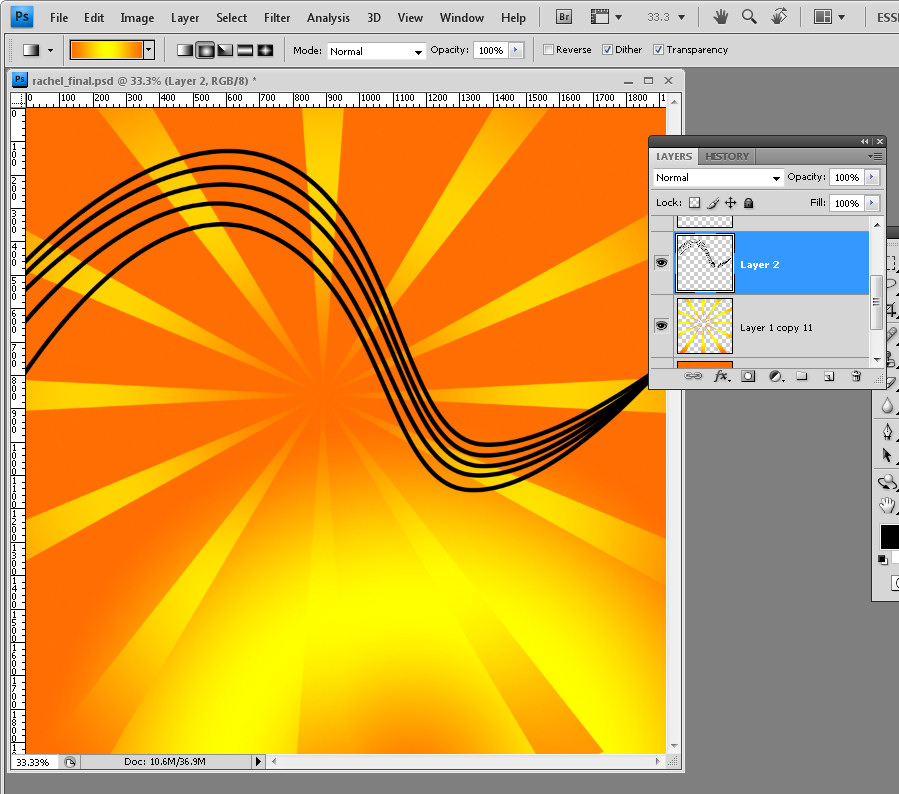Viewport: 899px width, 794px height.
Task: Click the zoom 33.33% field in status bar
Action: click(x=33, y=762)
